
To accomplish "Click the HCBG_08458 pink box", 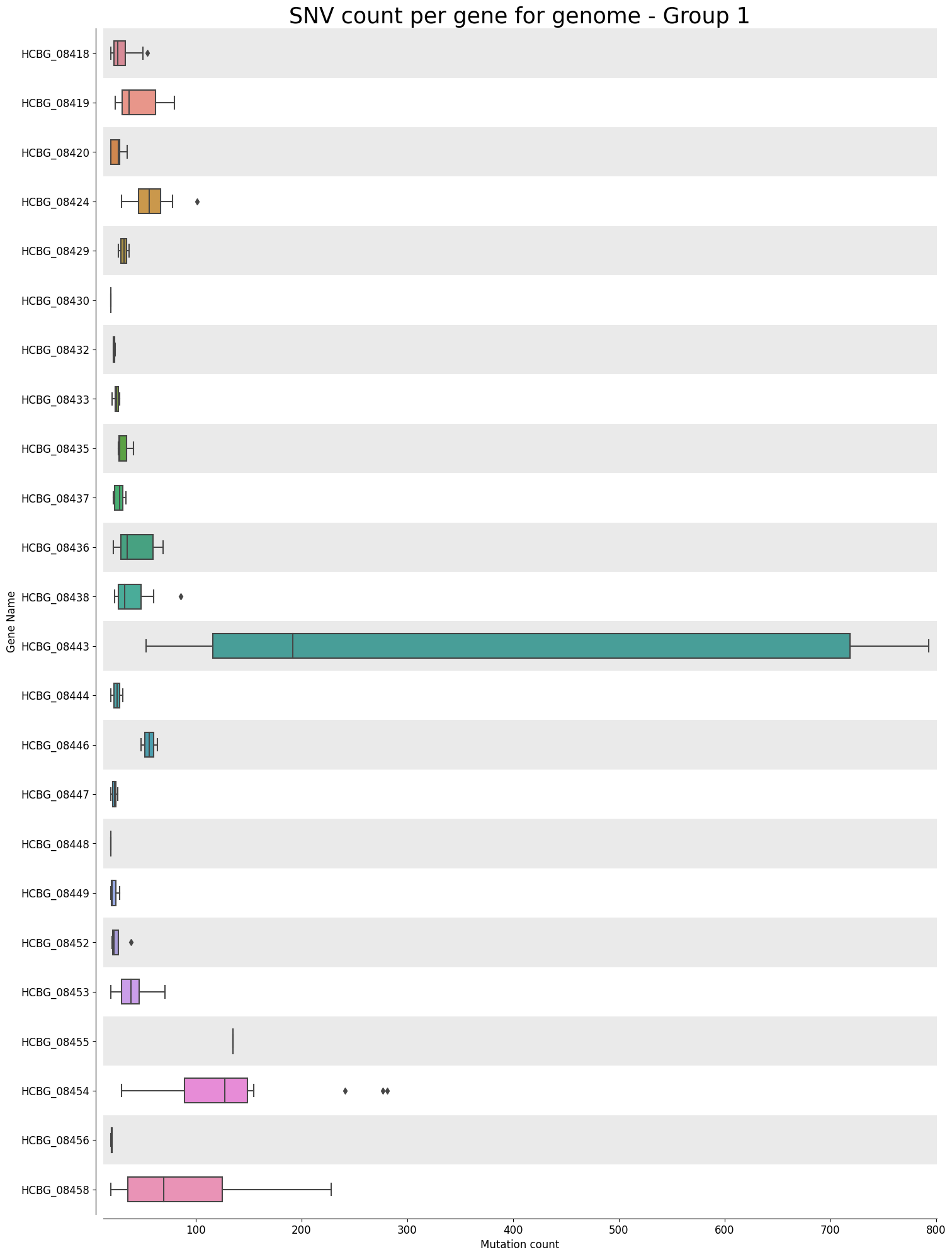I will pos(175,1190).
